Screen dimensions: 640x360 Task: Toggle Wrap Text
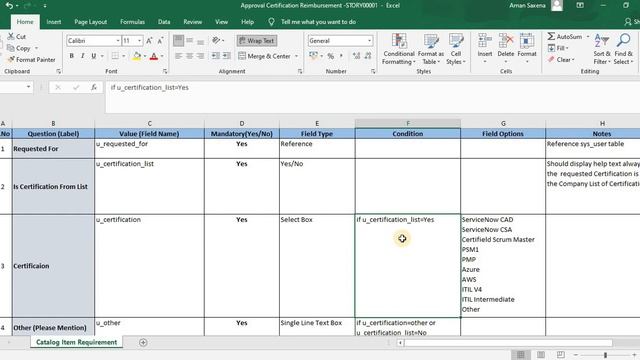pos(257,41)
